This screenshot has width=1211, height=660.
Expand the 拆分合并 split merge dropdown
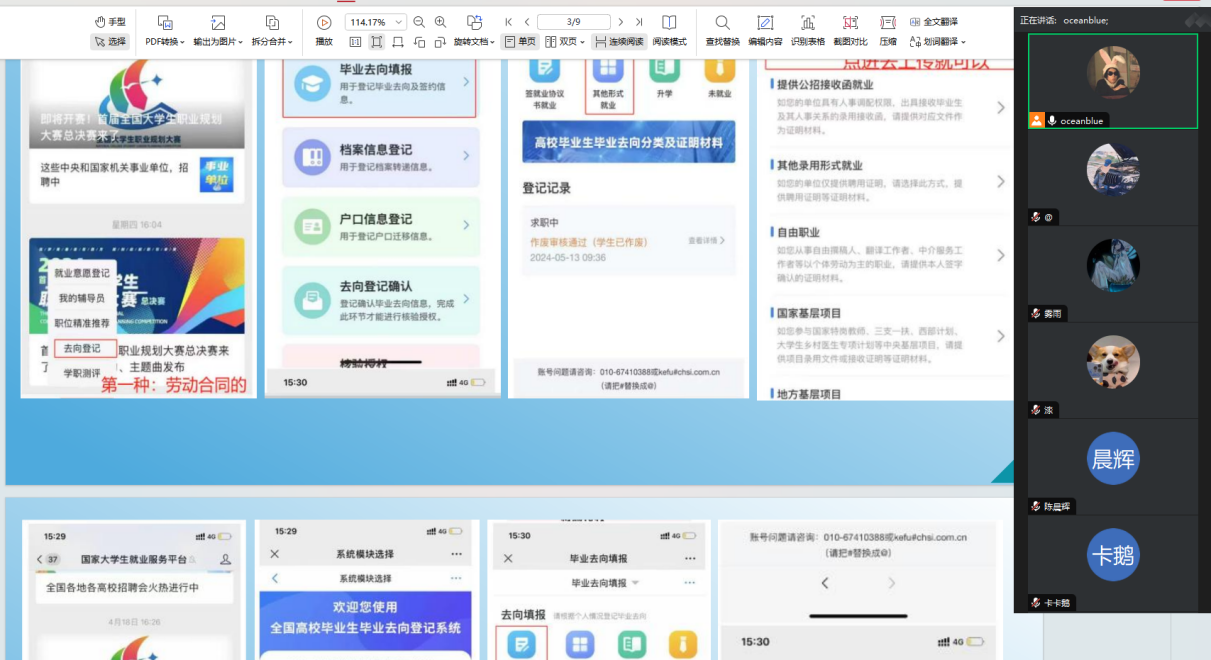click(271, 42)
